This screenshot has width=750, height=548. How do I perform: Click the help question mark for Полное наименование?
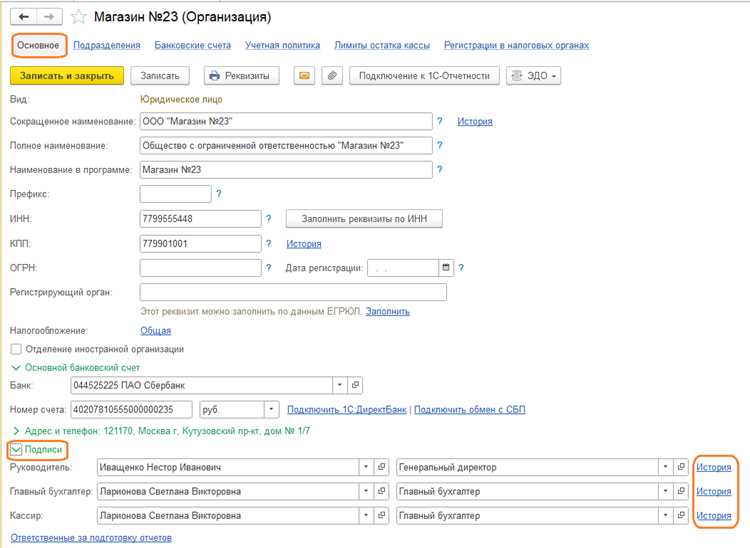click(440, 145)
